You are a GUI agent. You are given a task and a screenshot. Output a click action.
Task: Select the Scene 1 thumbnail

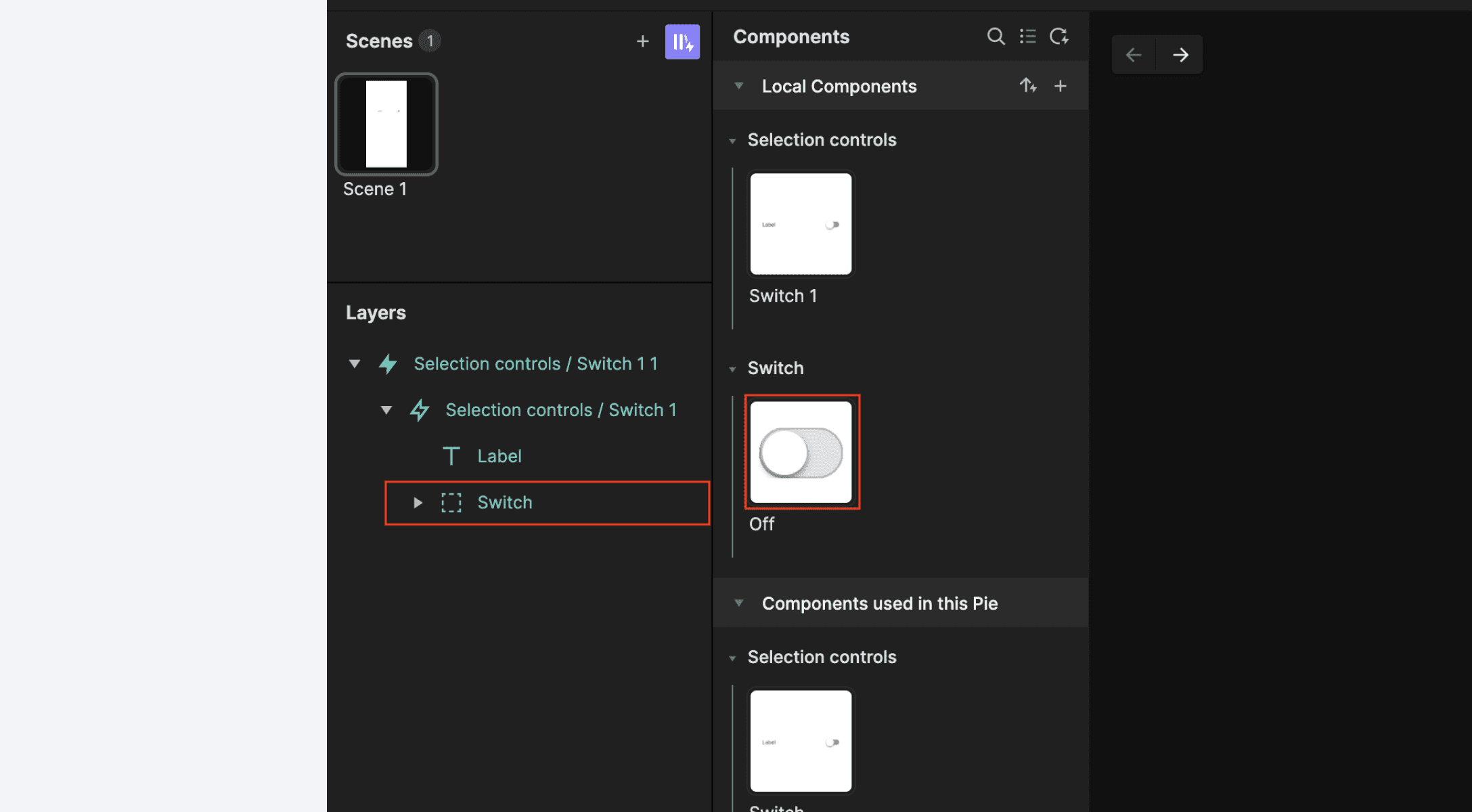(x=386, y=125)
